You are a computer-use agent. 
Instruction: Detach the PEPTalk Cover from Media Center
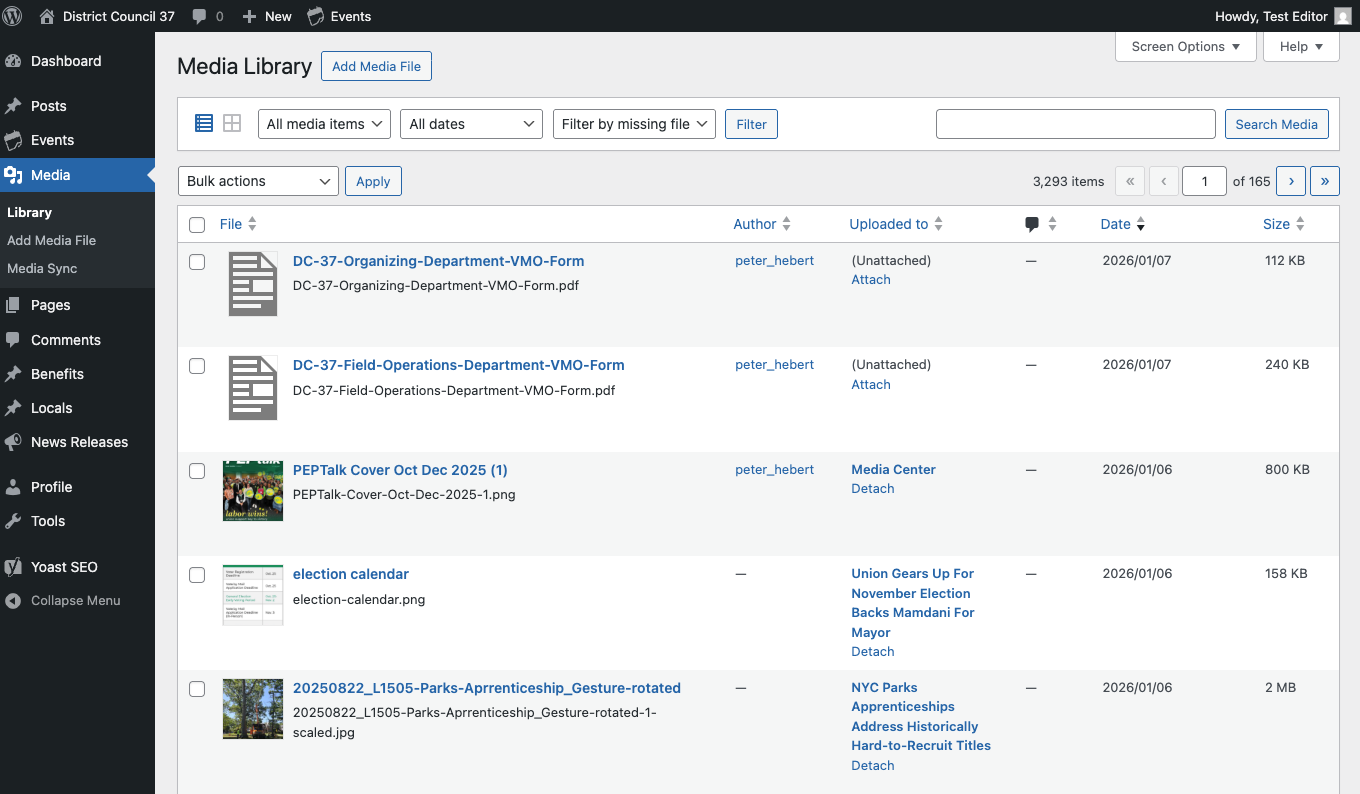(x=872, y=488)
